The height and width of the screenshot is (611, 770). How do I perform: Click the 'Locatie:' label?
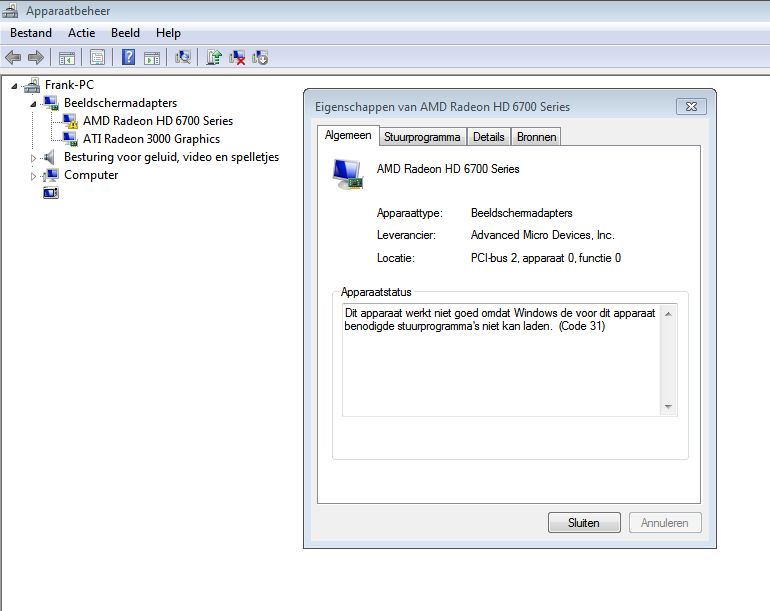396,258
